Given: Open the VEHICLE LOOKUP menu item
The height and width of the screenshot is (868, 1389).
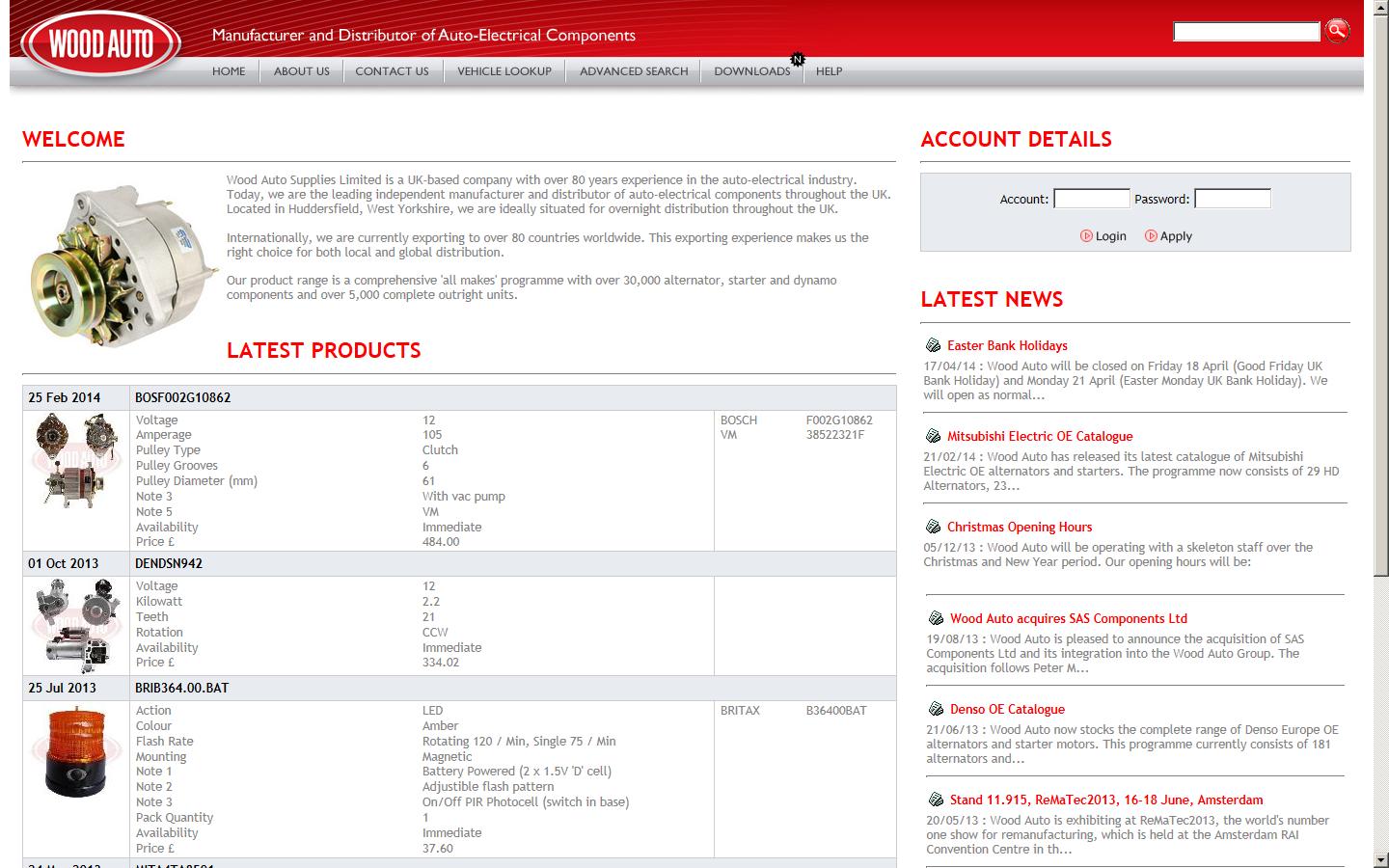Looking at the screenshot, I should 504,70.
